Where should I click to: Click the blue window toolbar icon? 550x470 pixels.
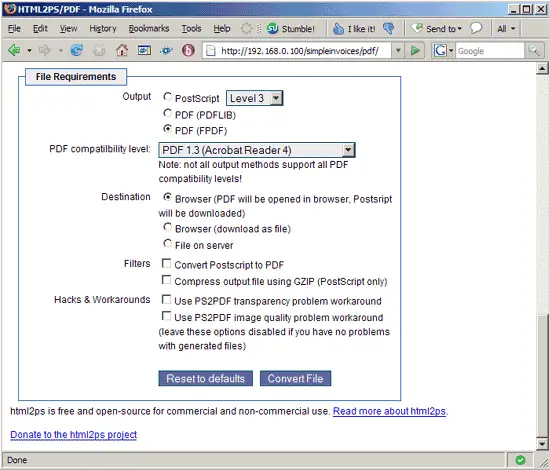click(144, 51)
